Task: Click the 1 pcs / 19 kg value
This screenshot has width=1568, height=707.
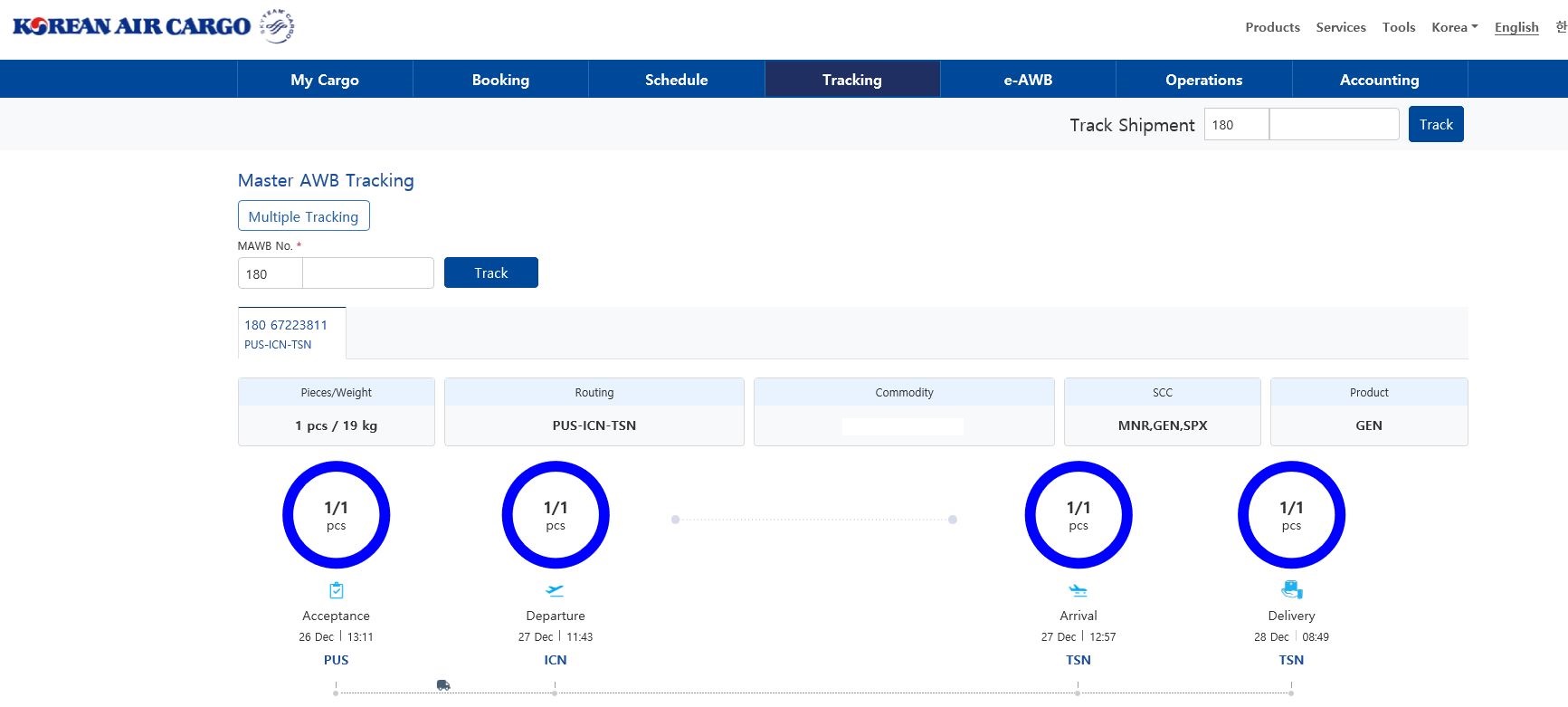Action: (x=337, y=425)
